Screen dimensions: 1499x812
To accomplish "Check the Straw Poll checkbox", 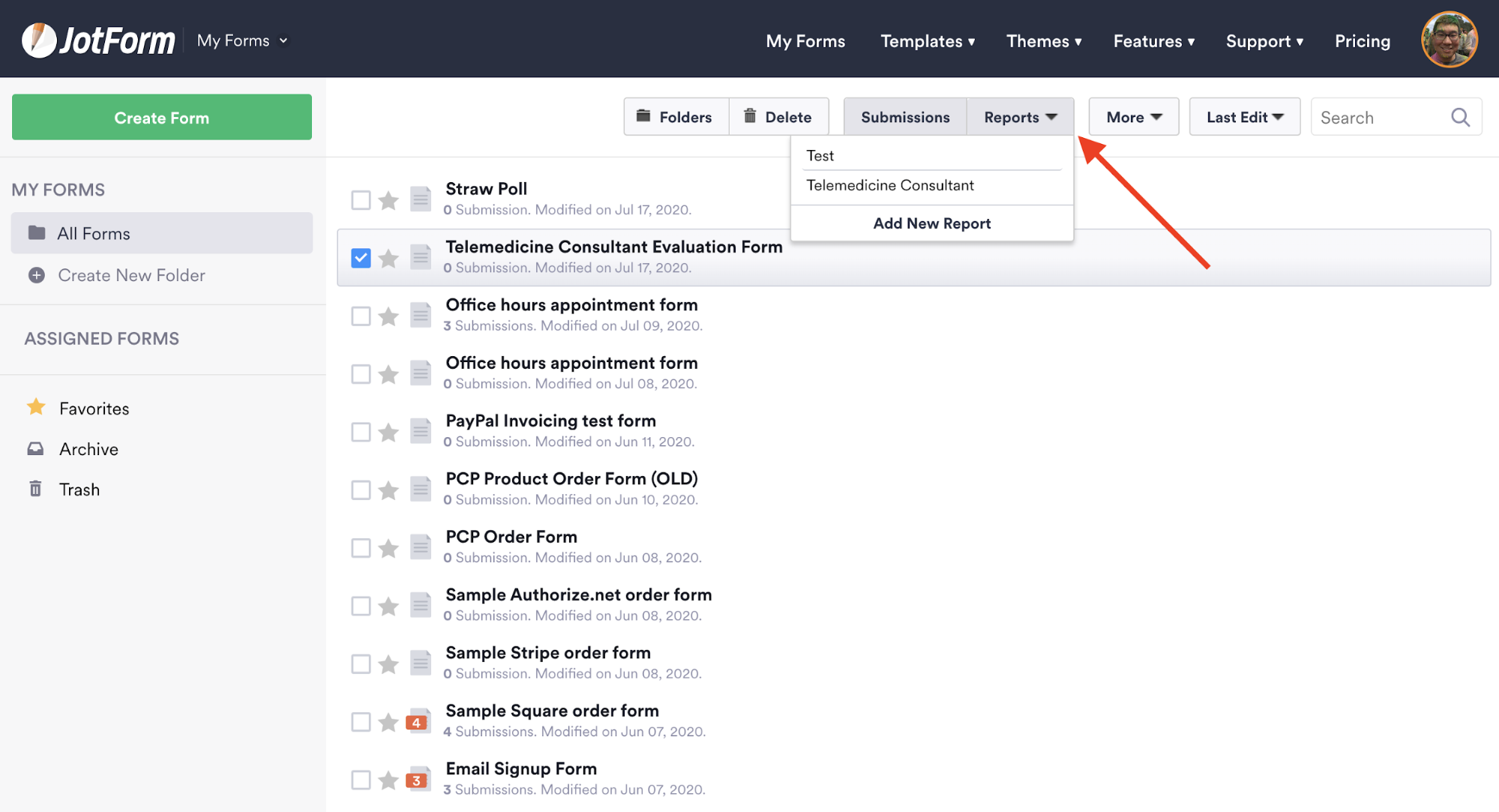I will (361, 200).
